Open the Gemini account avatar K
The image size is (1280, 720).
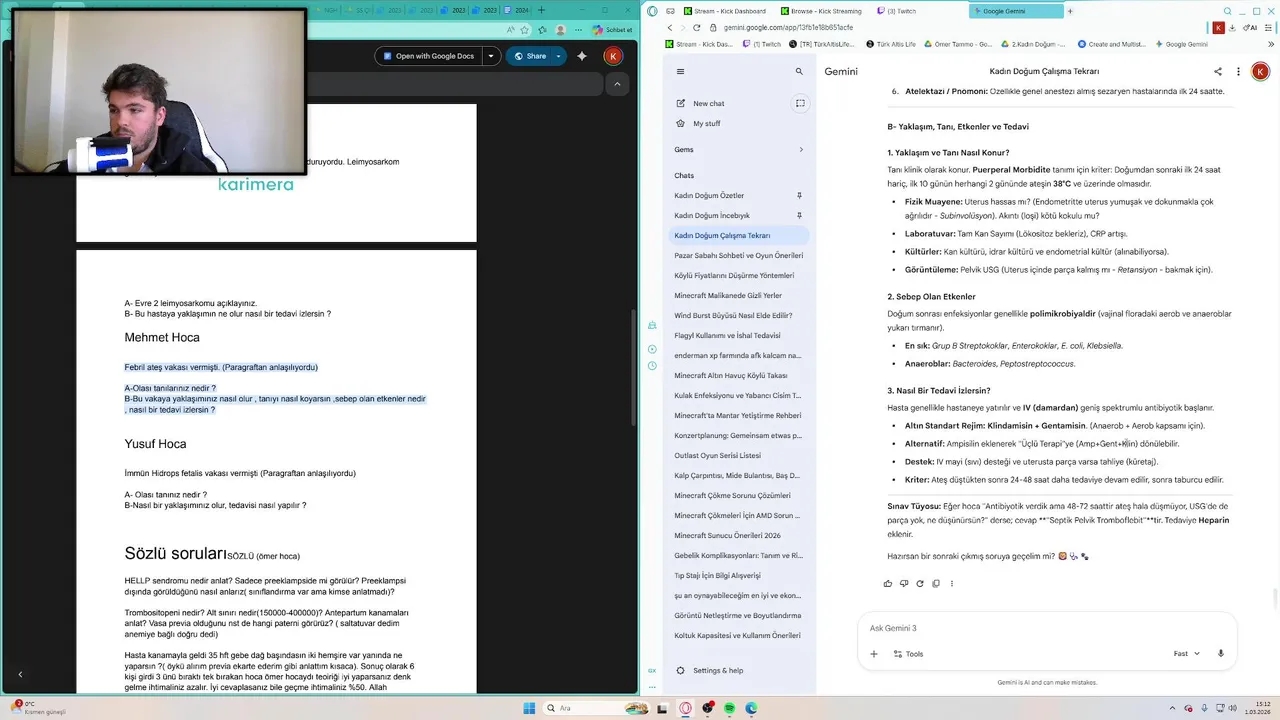click(1260, 71)
